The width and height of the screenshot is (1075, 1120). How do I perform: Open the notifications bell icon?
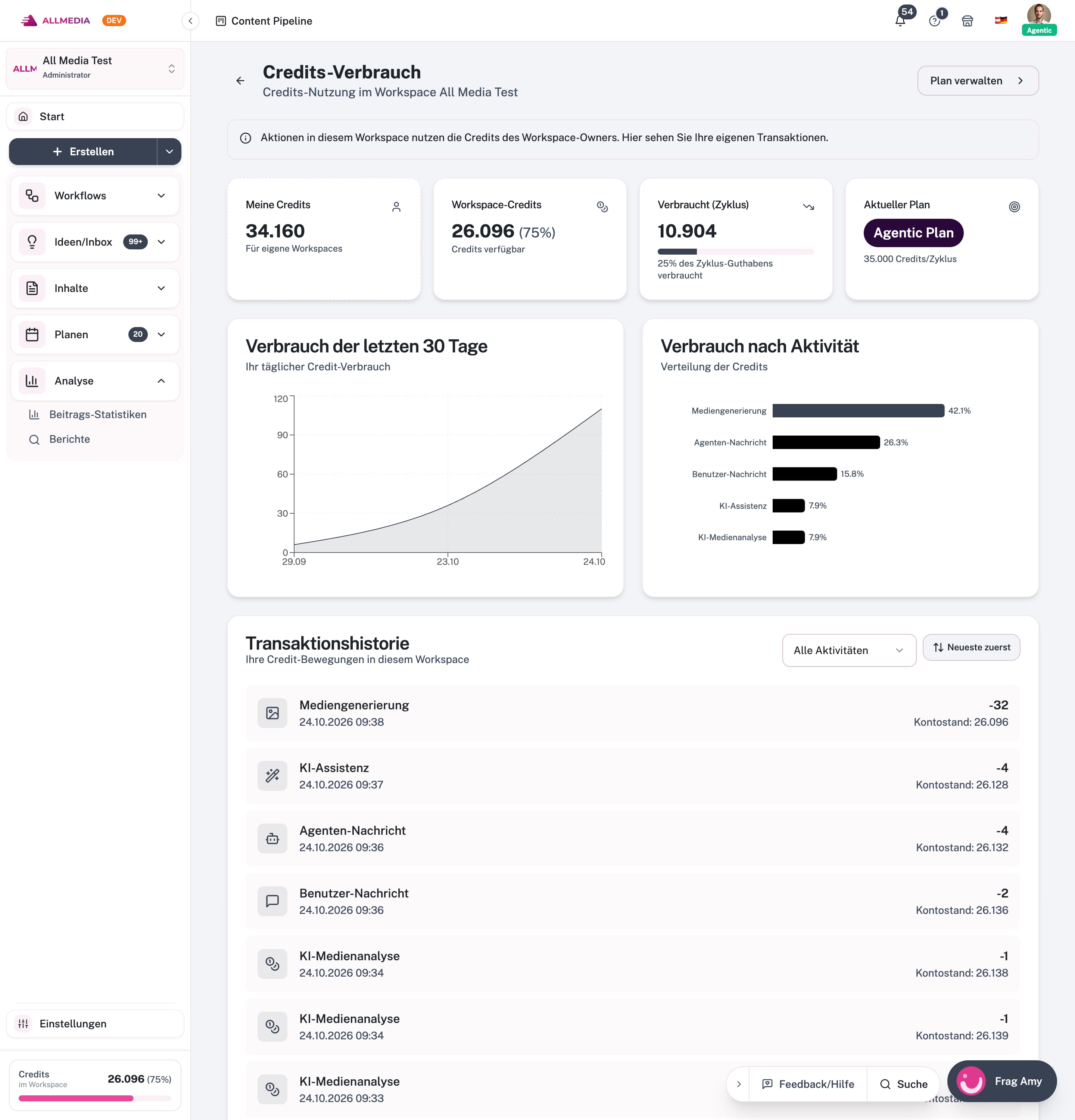coord(900,21)
